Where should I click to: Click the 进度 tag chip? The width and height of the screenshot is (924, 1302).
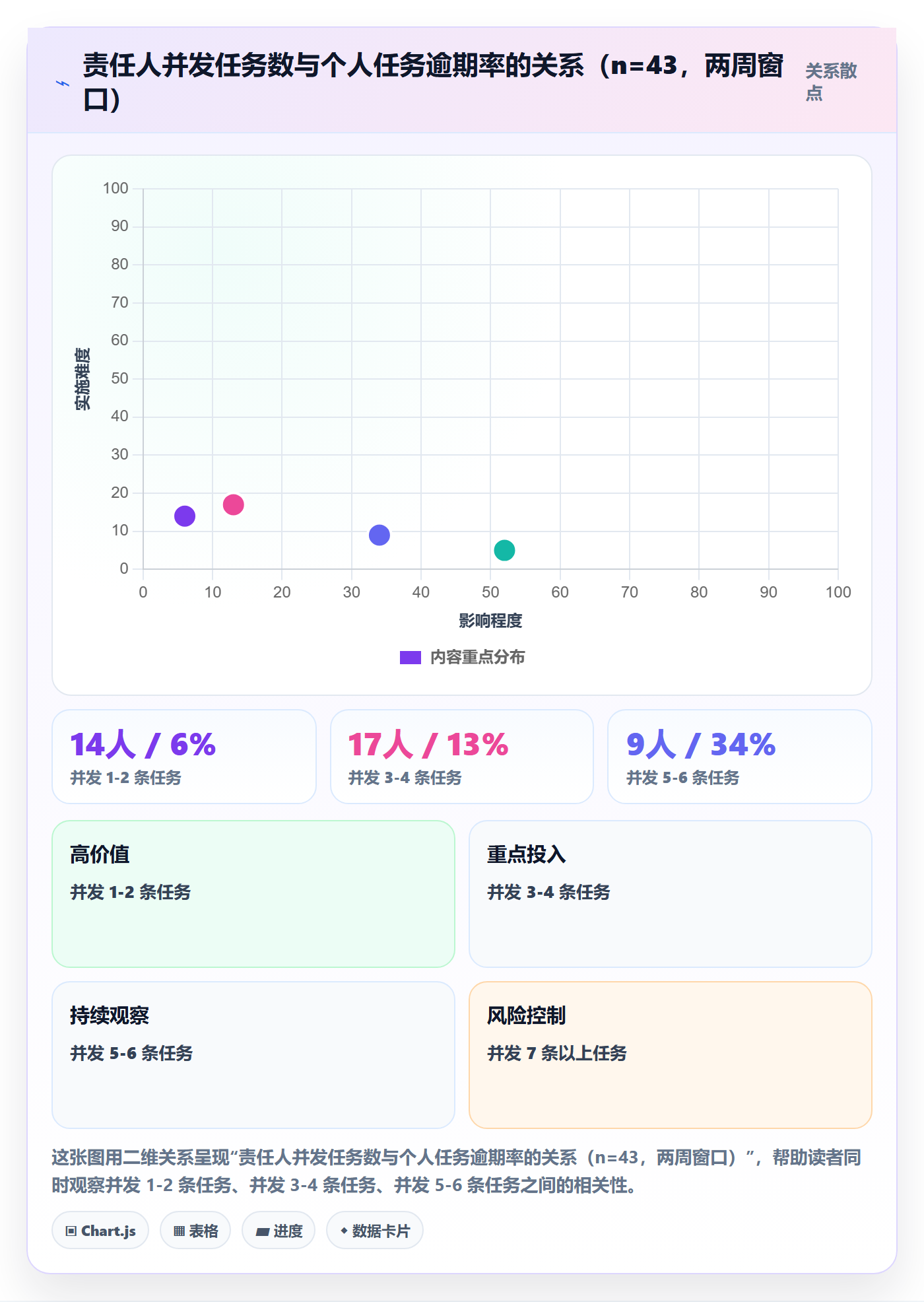click(279, 1231)
